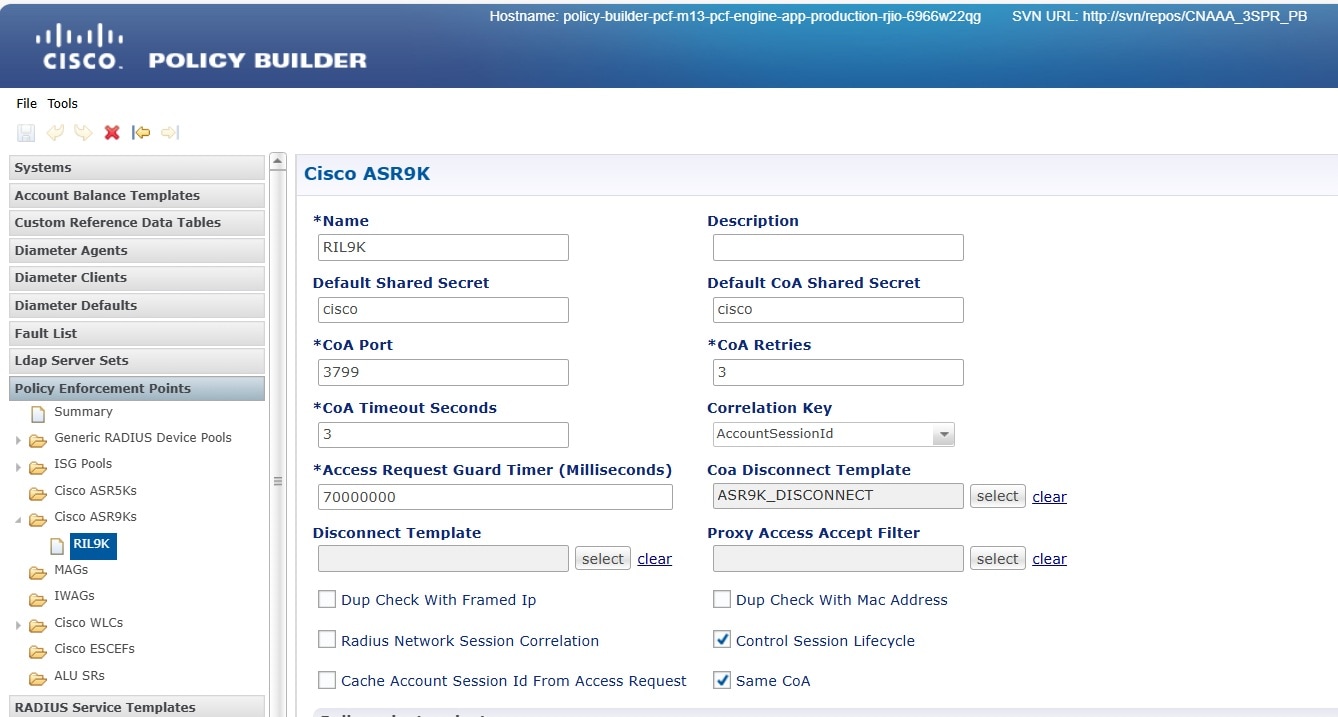Image resolution: width=1338 pixels, height=717 pixels.
Task: Click the CoA Retries field
Action: [838, 372]
